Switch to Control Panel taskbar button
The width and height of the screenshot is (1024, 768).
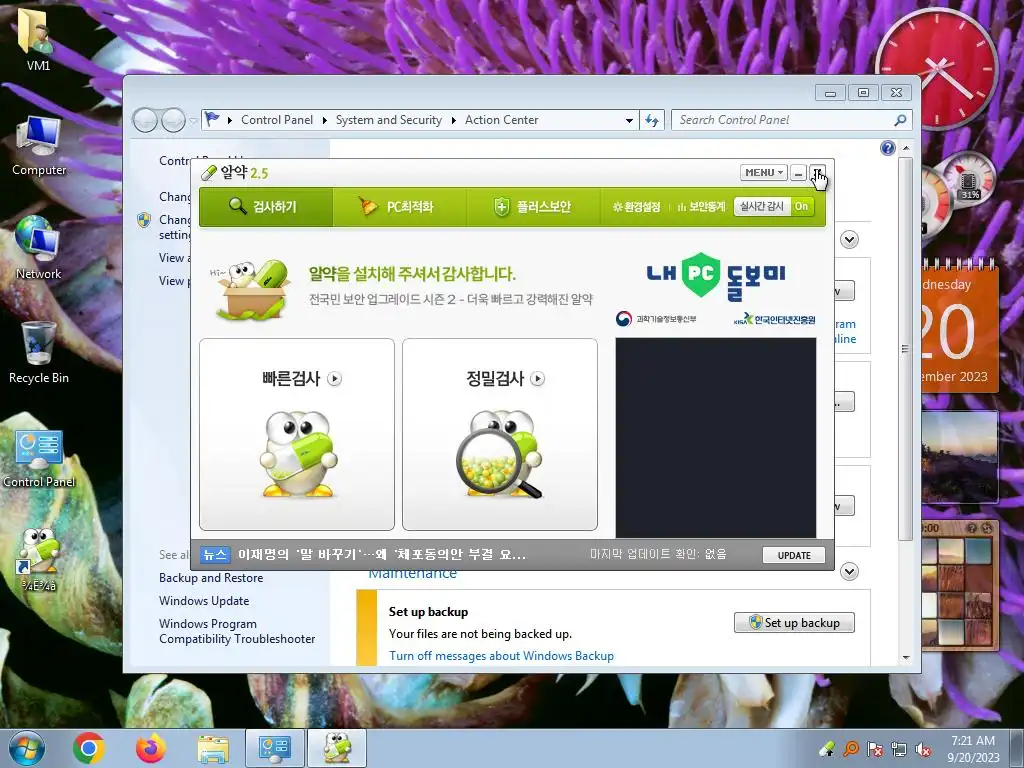coord(274,748)
